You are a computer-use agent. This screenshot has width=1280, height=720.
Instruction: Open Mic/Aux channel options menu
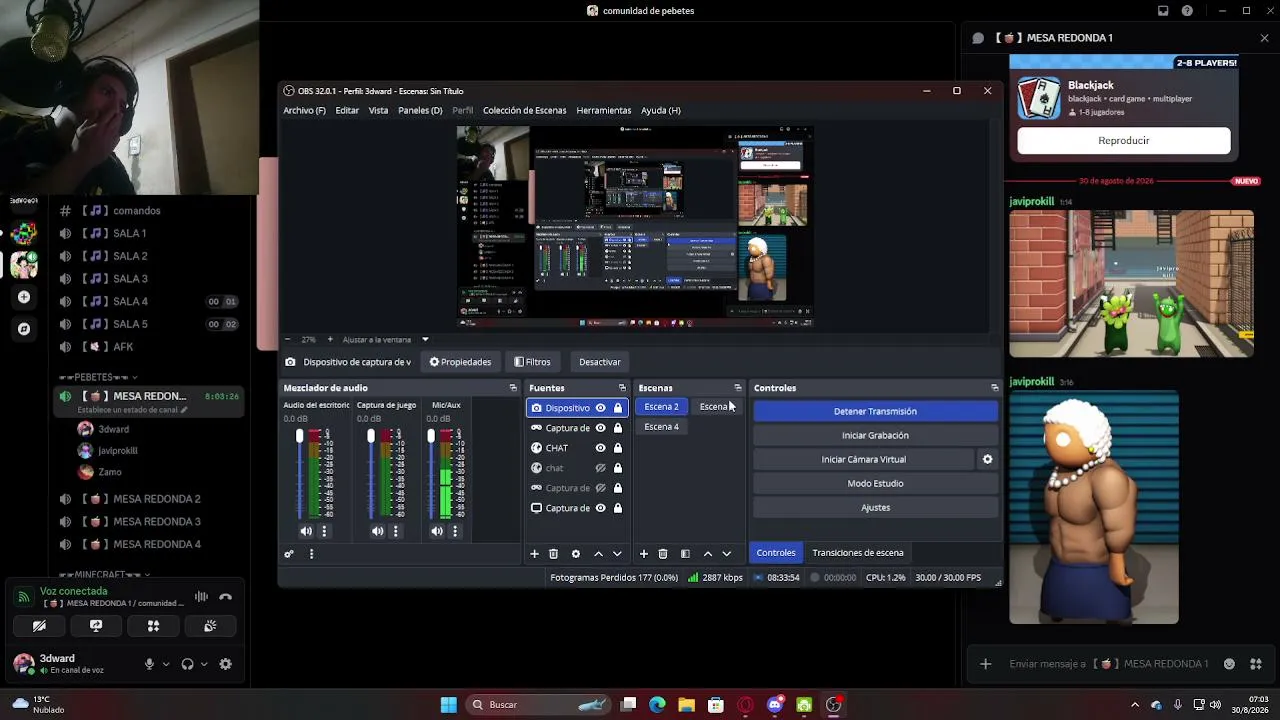[455, 531]
